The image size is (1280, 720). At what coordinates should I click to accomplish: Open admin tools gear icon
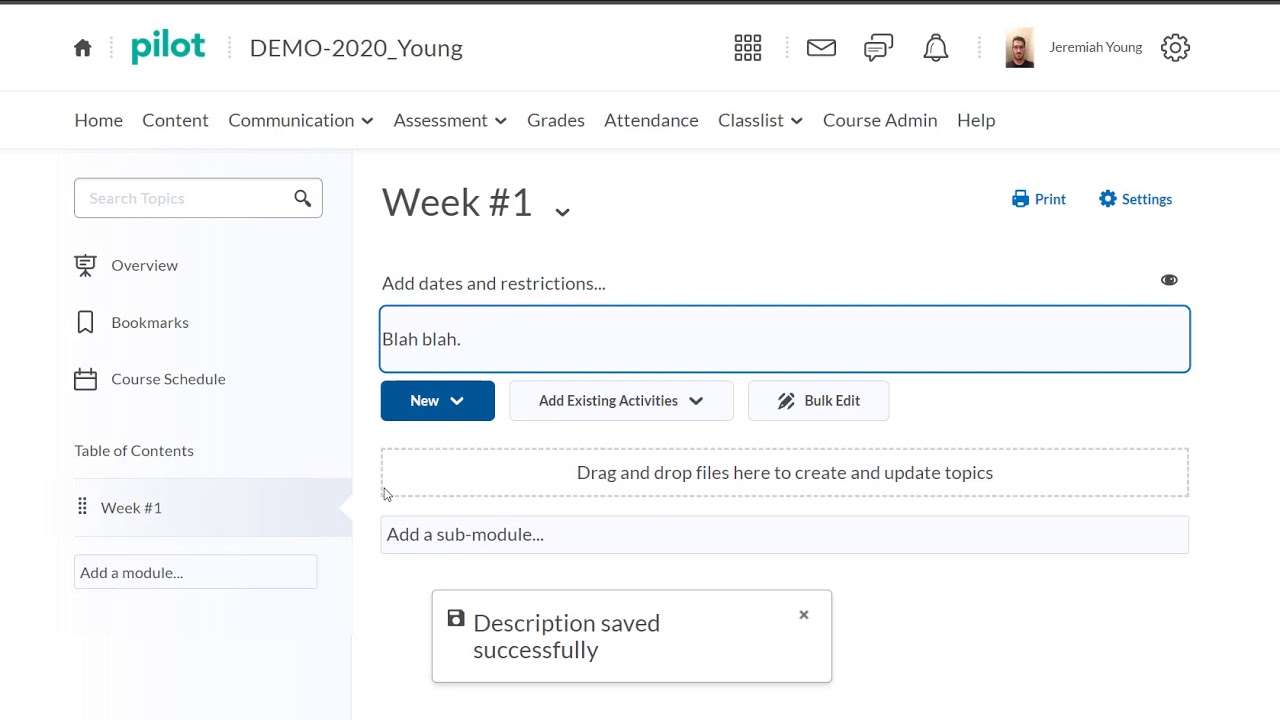tap(1175, 47)
